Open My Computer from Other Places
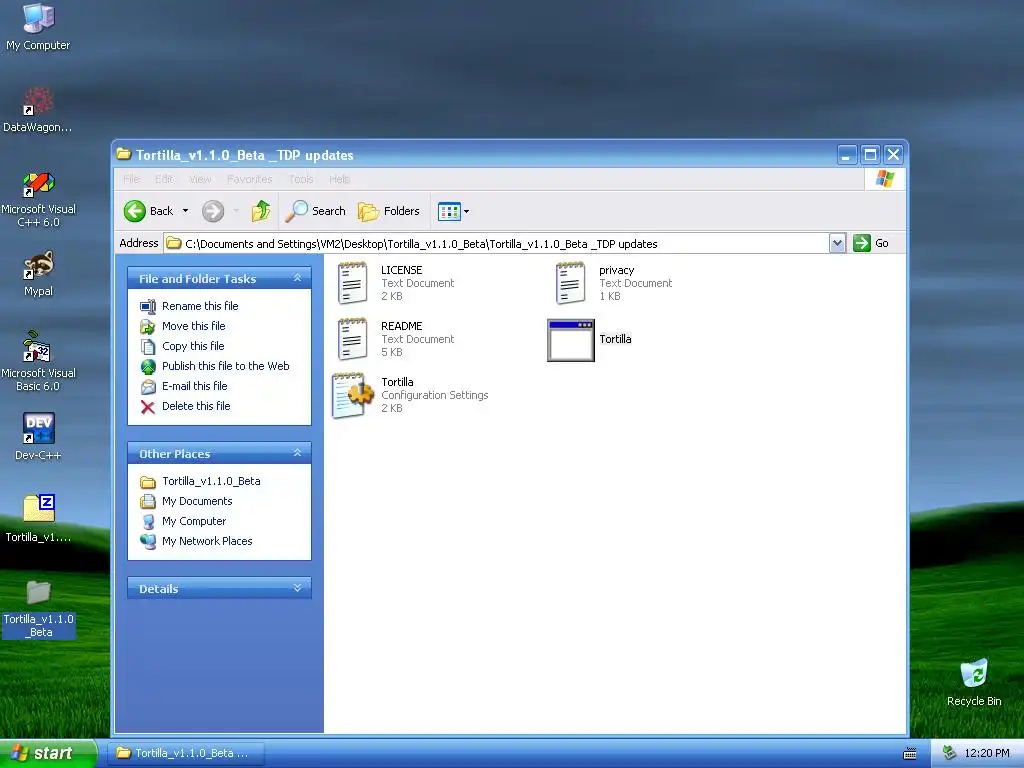The height and width of the screenshot is (768, 1024). [x=194, y=521]
